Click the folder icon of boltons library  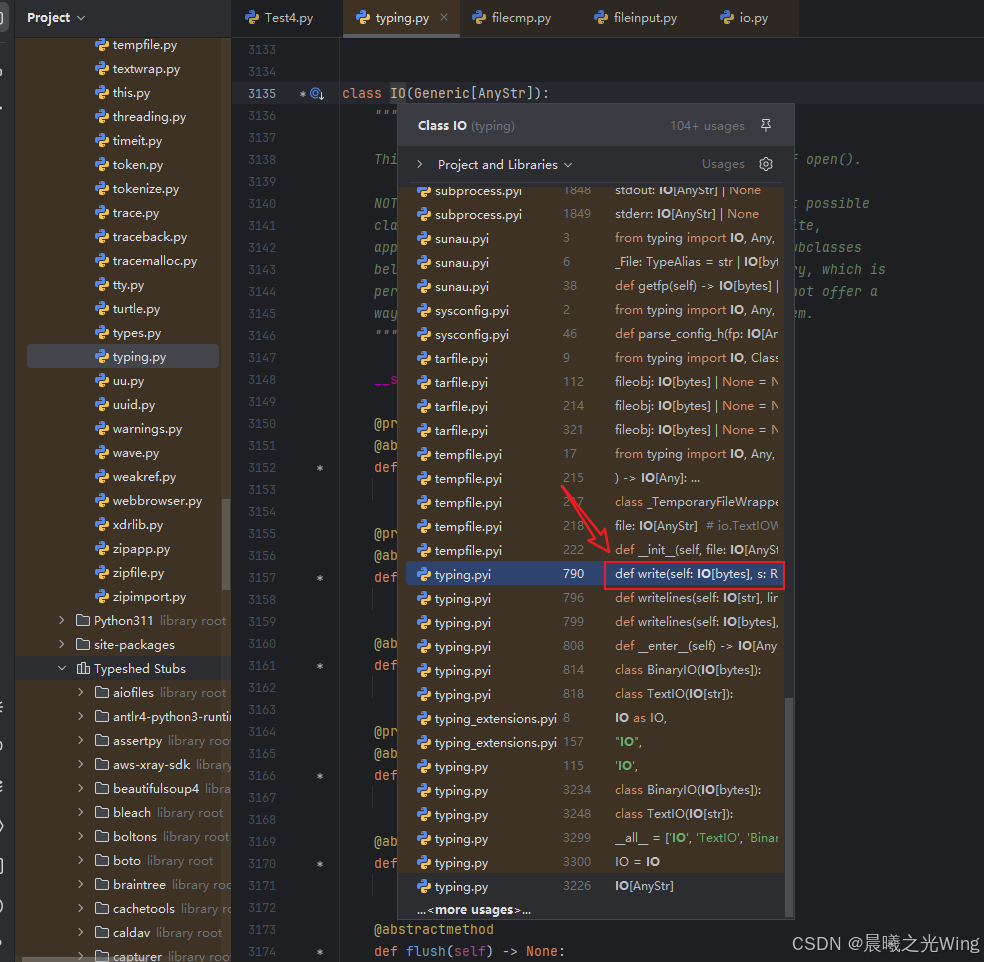click(x=102, y=836)
